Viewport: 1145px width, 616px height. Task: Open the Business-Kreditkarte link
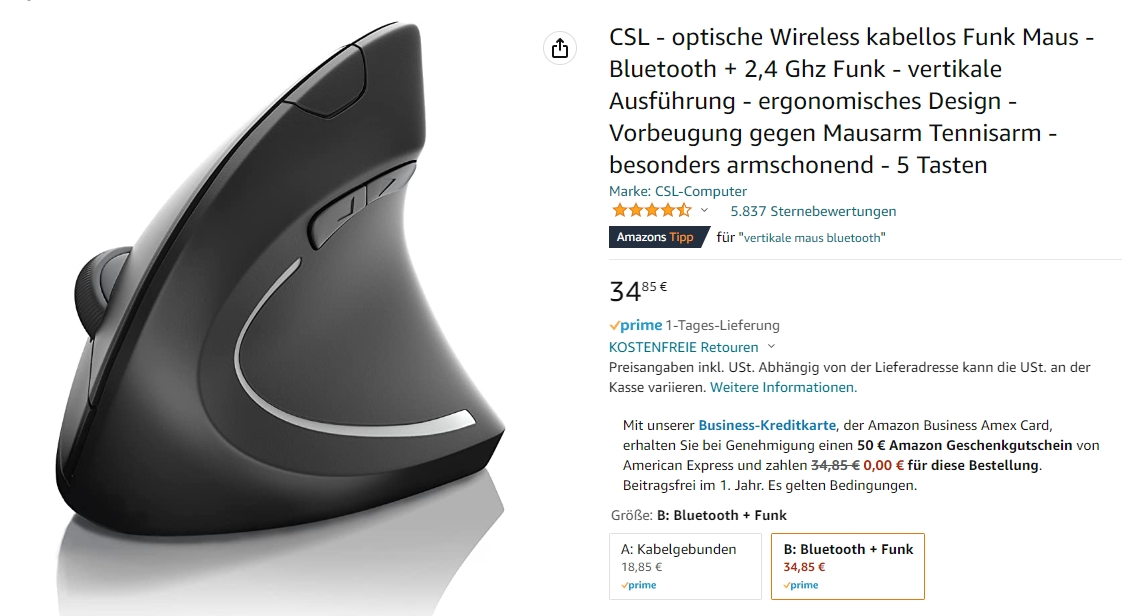(767, 426)
